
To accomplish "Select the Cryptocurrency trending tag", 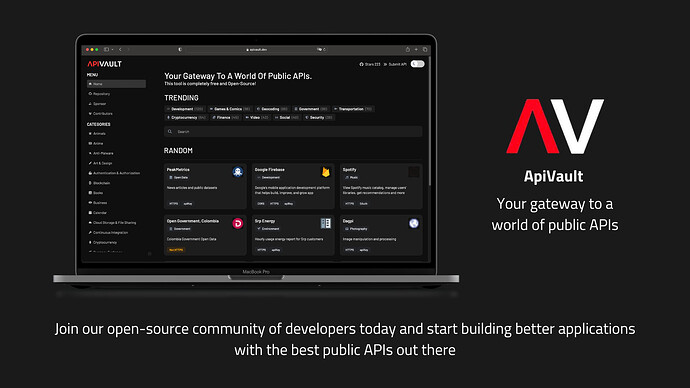I will click(x=186, y=117).
